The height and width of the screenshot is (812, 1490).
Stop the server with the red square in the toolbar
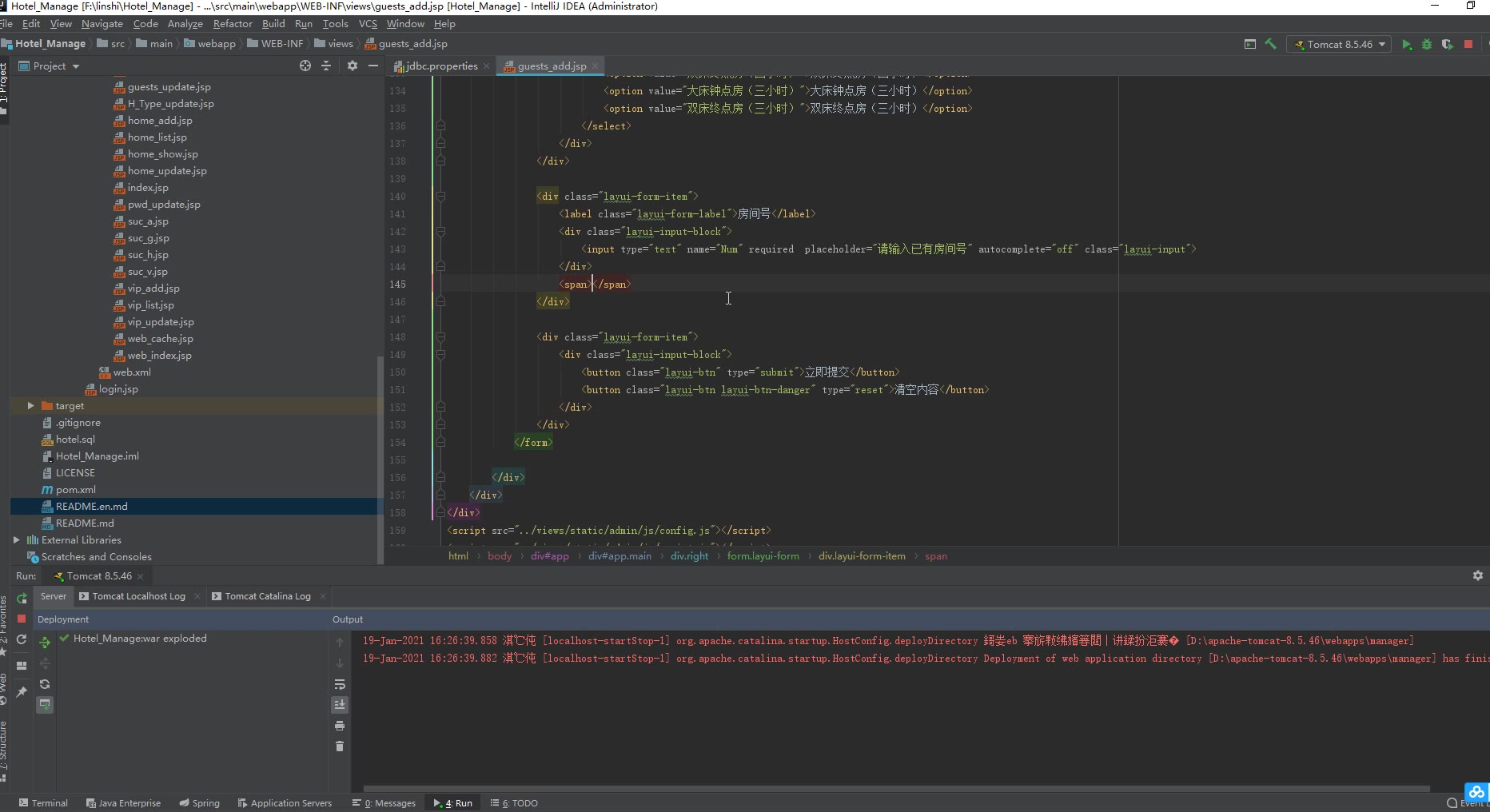point(1468,45)
